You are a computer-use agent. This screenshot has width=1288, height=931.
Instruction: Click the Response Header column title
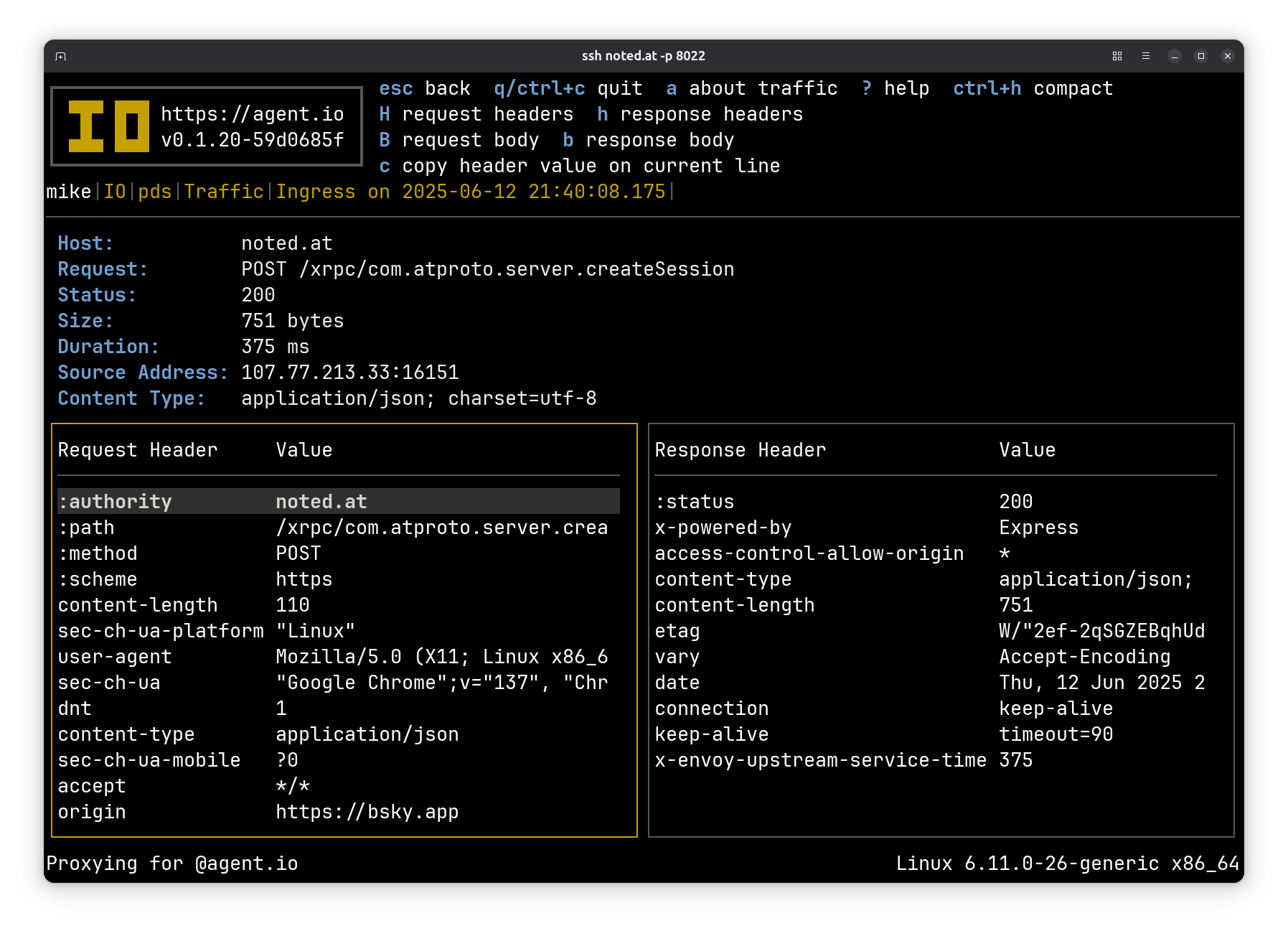pos(741,450)
